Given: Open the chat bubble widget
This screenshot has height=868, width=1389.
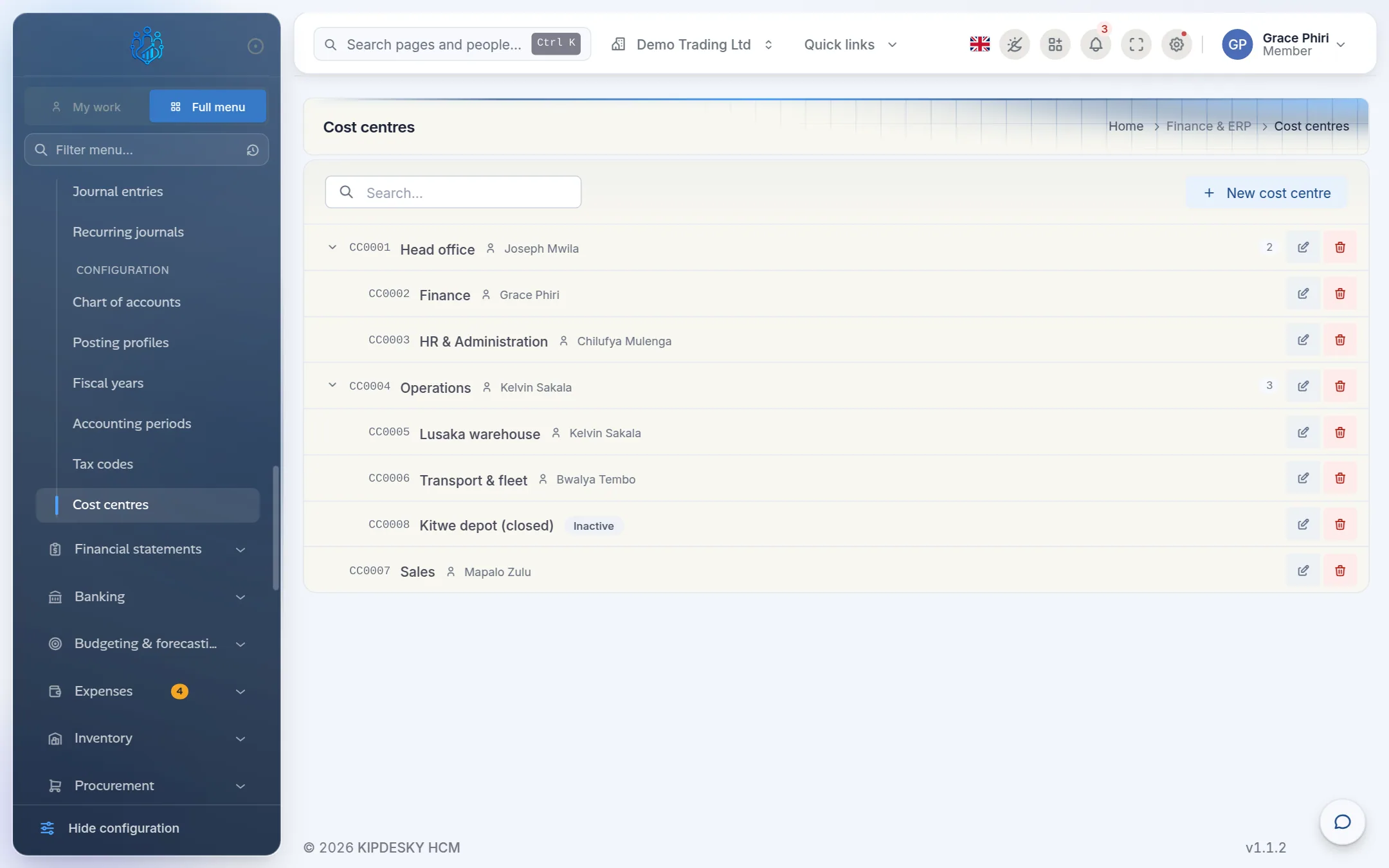Looking at the screenshot, I should point(1342,822).
